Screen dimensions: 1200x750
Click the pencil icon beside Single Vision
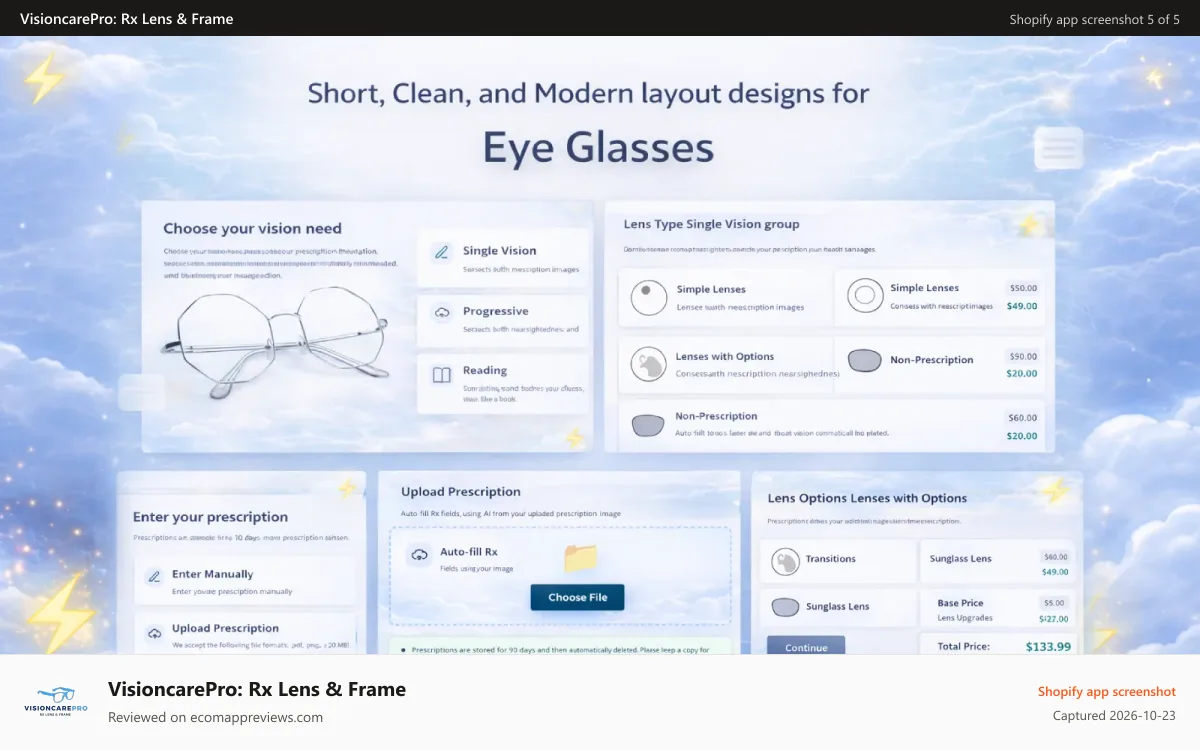click(442, 252)
